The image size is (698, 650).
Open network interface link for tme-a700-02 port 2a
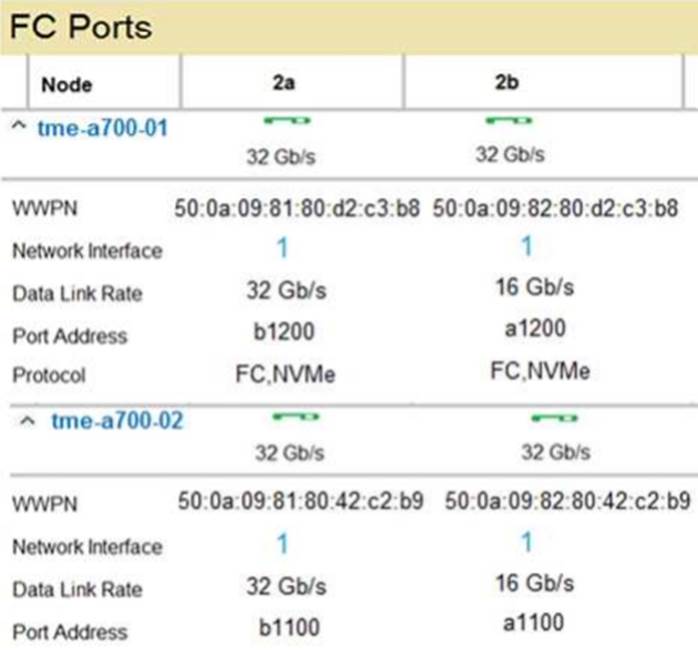tap(282, 544)
